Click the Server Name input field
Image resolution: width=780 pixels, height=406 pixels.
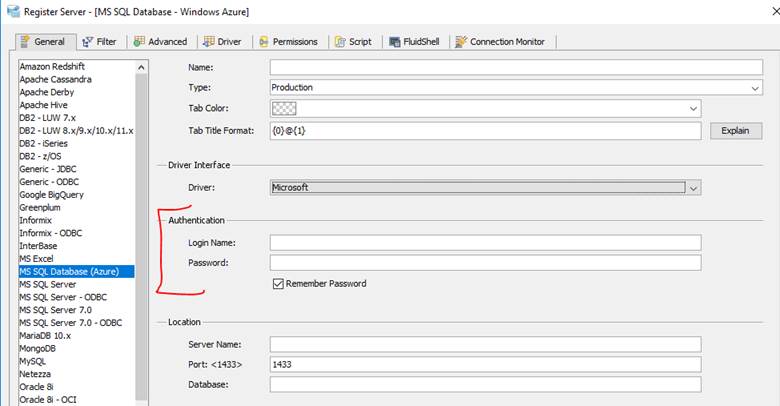coord(486,344)
